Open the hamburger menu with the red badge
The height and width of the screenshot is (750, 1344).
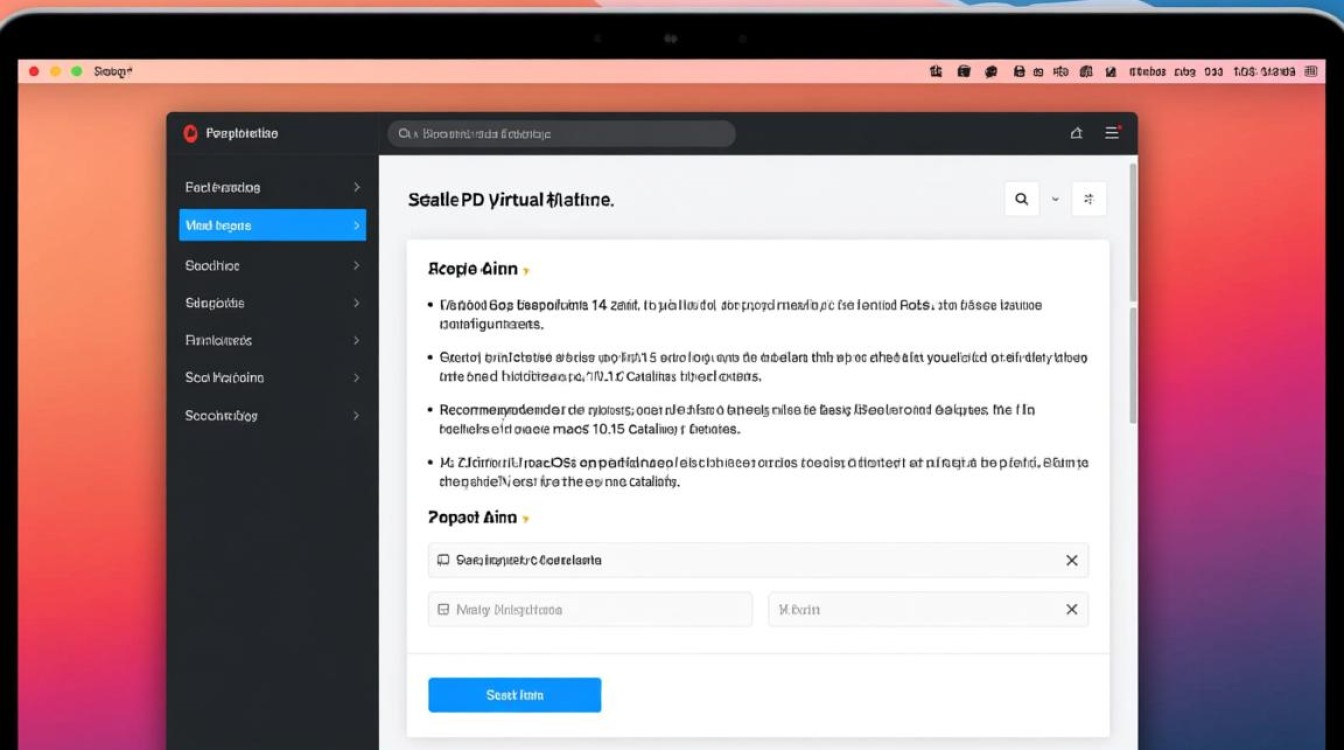(x=1111, y=133)
